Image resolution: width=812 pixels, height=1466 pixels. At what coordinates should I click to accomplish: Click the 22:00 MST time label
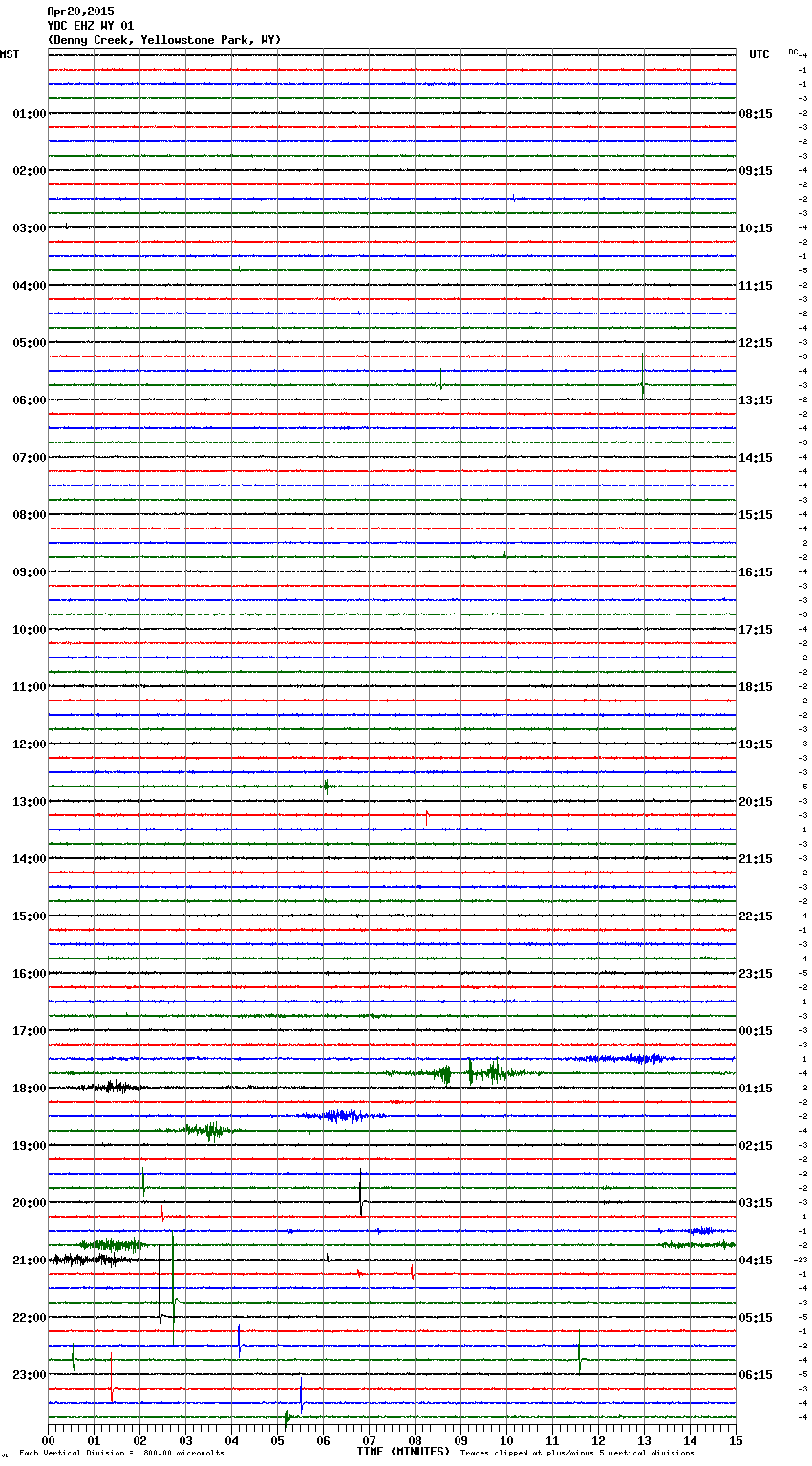tap(30, 1318)
